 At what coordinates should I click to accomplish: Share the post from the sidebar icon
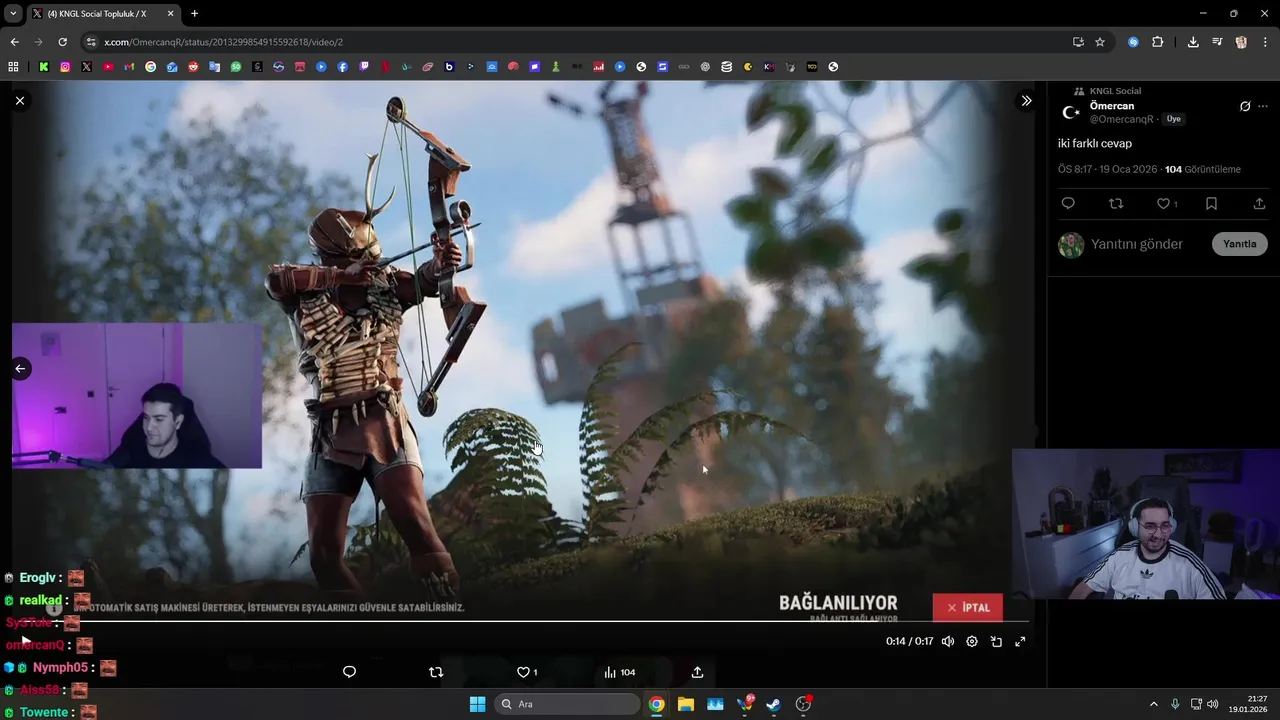(x=1259, y=203)
